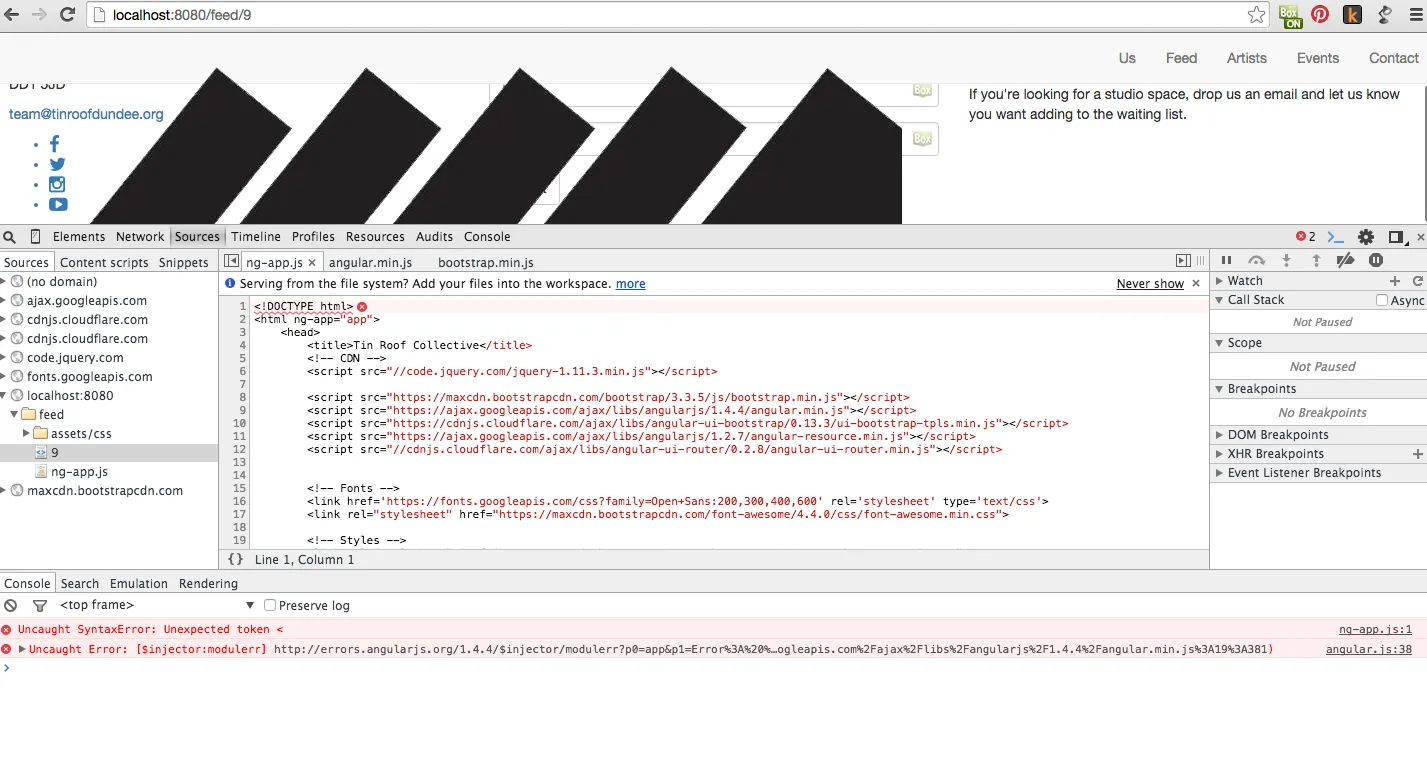Open the angular.min.js file tab
Image resolution: width=1427 pixels, height=765 pixels.
[x=370, y=263]
